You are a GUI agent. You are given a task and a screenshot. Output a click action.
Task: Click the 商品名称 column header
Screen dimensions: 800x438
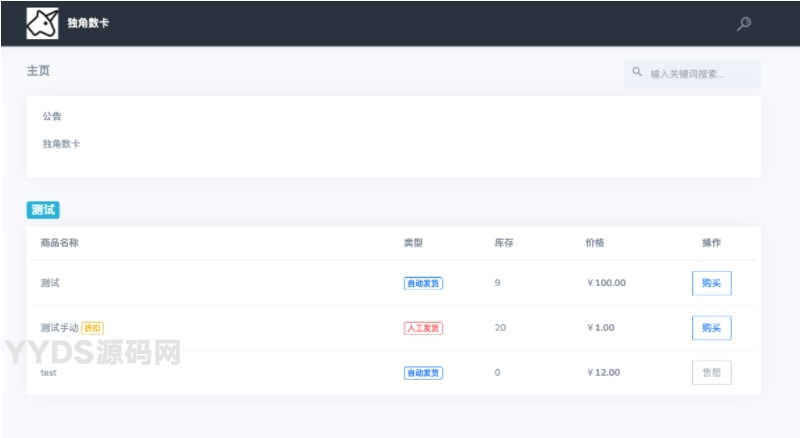(x=60, y=242)
